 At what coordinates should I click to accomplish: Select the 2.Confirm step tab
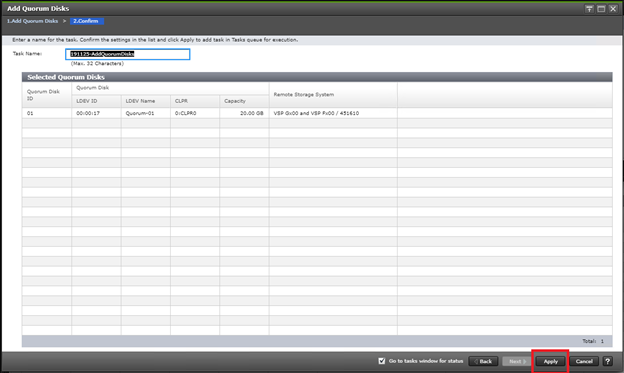(87, 21)
